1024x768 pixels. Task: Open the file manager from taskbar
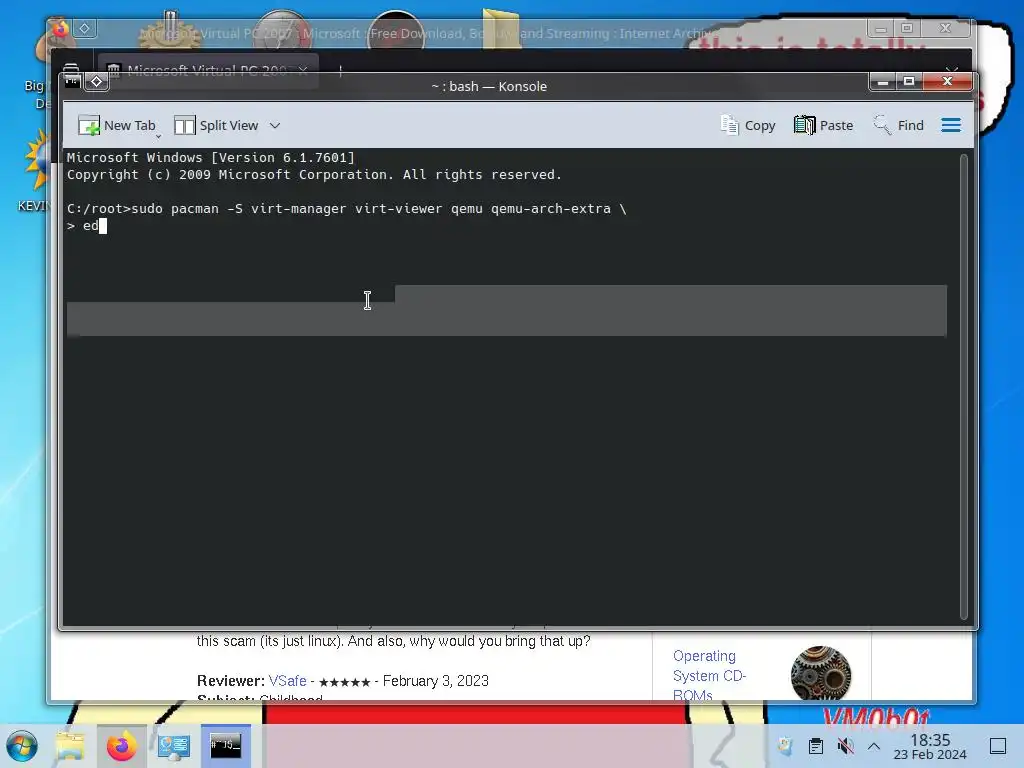pos(69,746)
